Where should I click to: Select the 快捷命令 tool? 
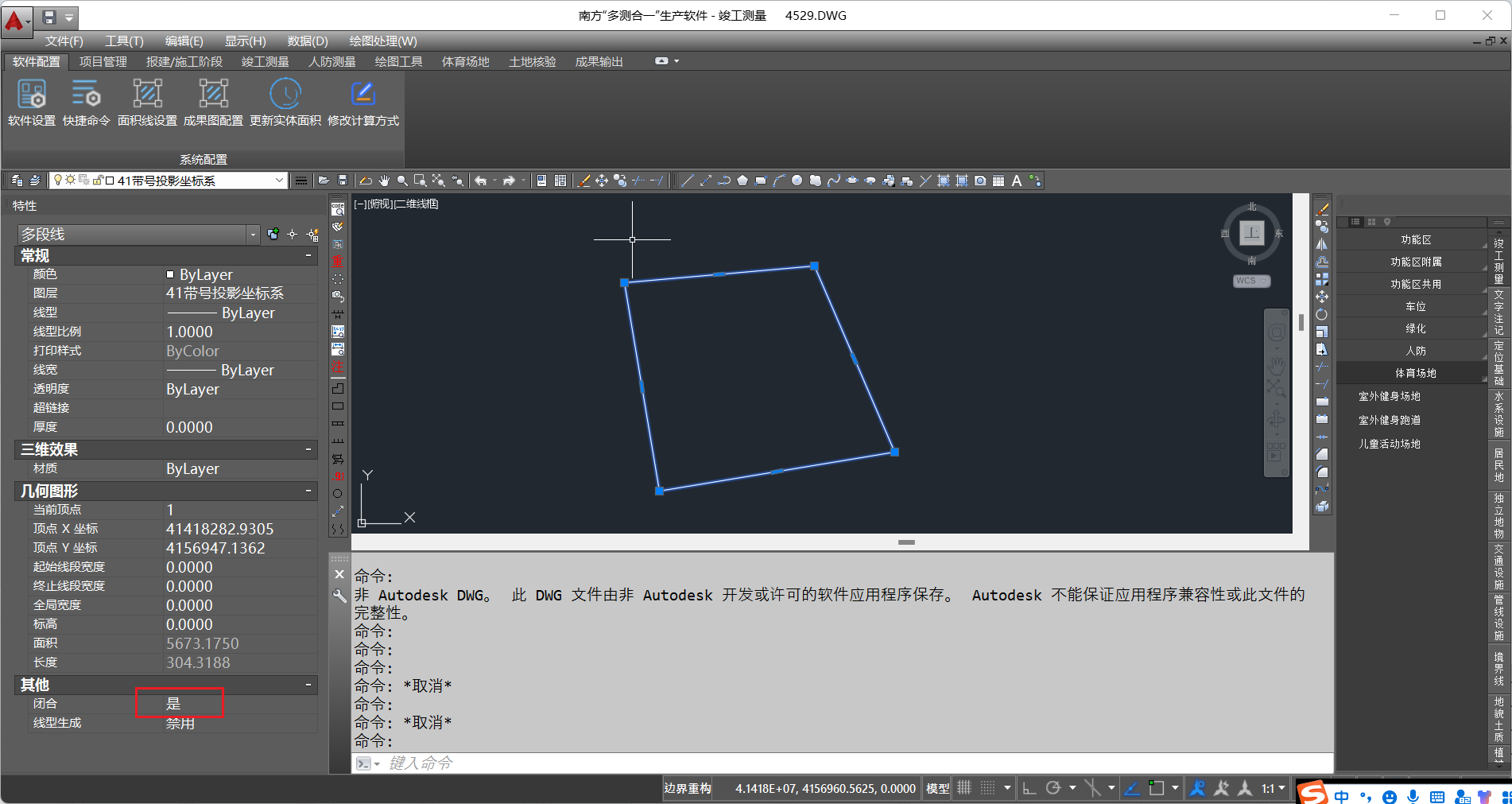pyautogui.click(x=87, y=103)
